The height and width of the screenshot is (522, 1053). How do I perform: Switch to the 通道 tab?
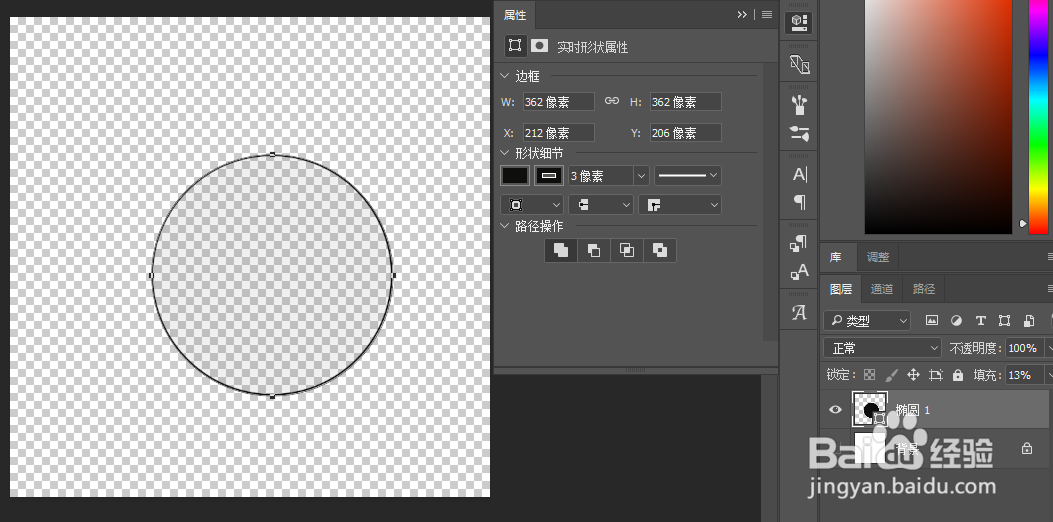click(x=882, y=289)
